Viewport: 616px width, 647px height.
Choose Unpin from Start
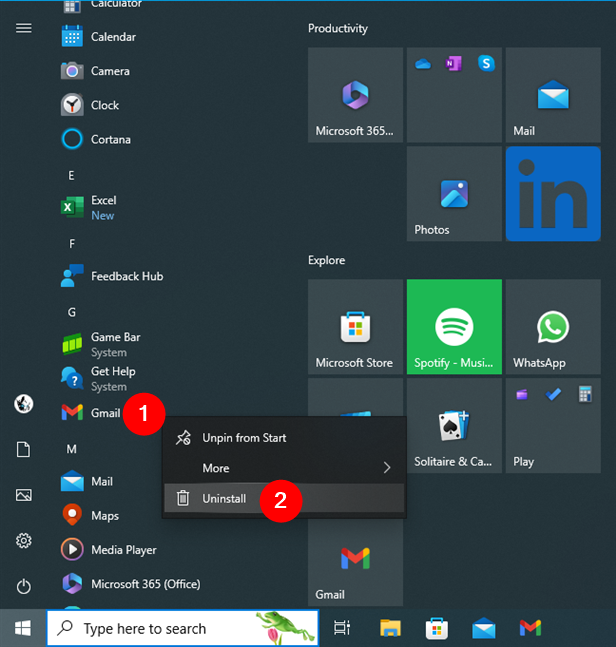click(x=284, y=438)
